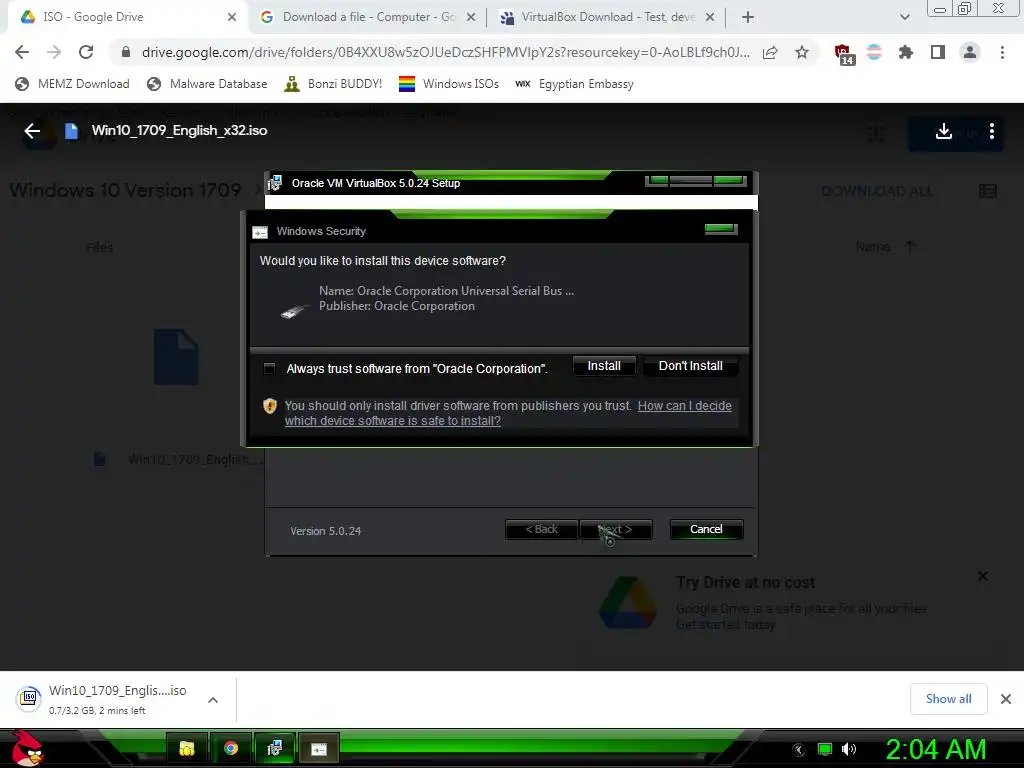Open volume control in system tray

[849, 750]
